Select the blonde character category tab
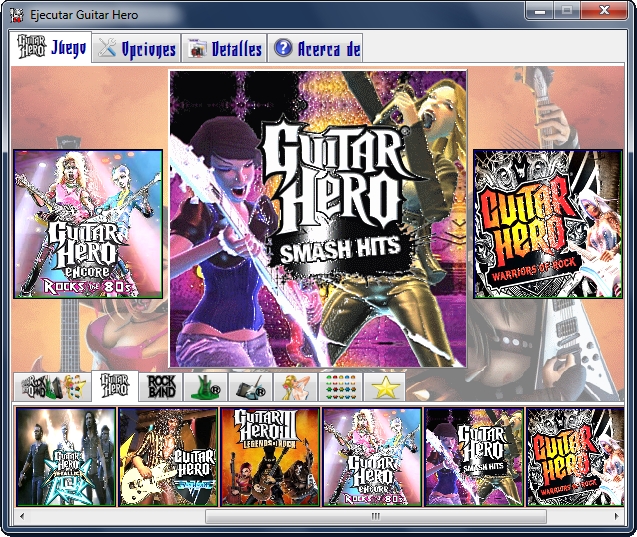Screen dimensions: 637x537 point(295,387)
